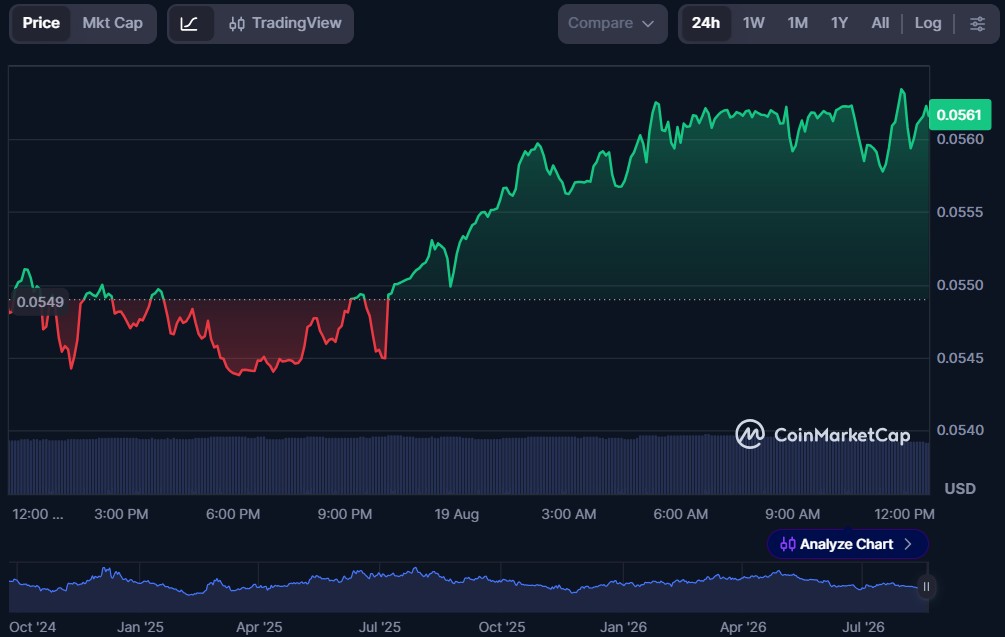This screenshot has height=637, width=1005.
Task: Click the current price tag 0.0561
Action: (x=959, y=115)
